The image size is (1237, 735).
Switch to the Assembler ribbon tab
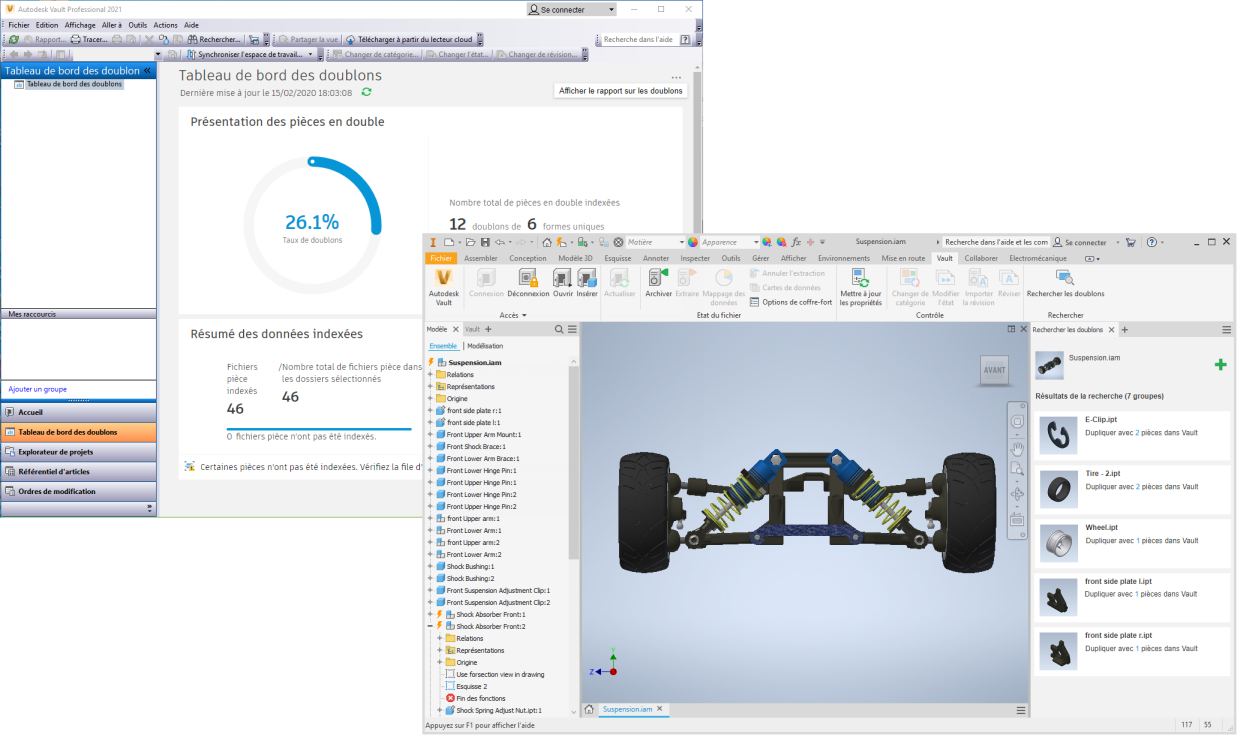[481, 258]
